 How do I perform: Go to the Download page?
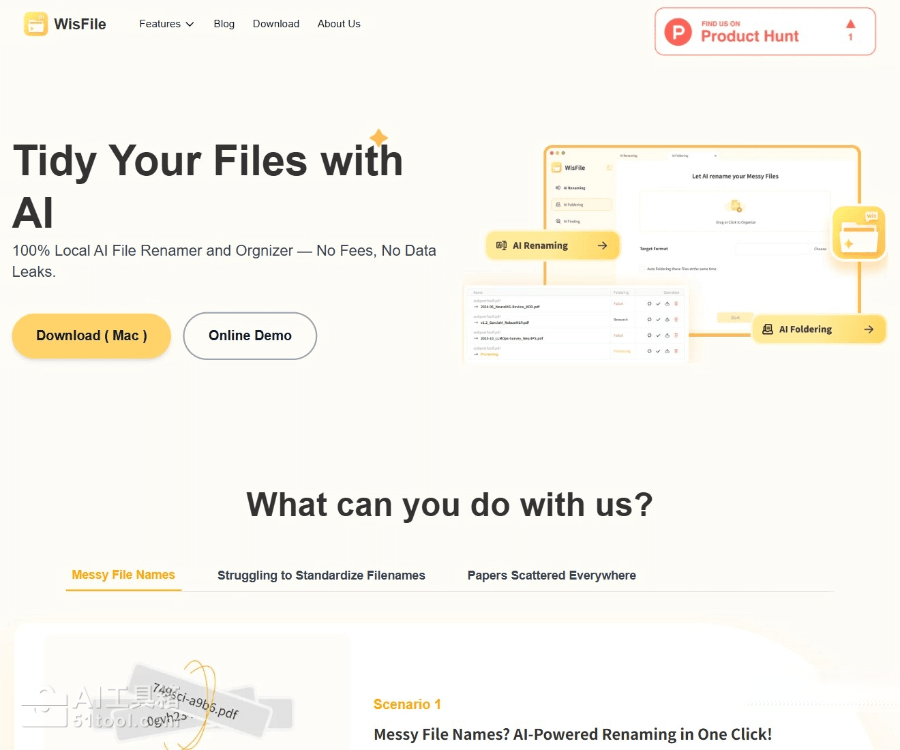click(276, 24)
